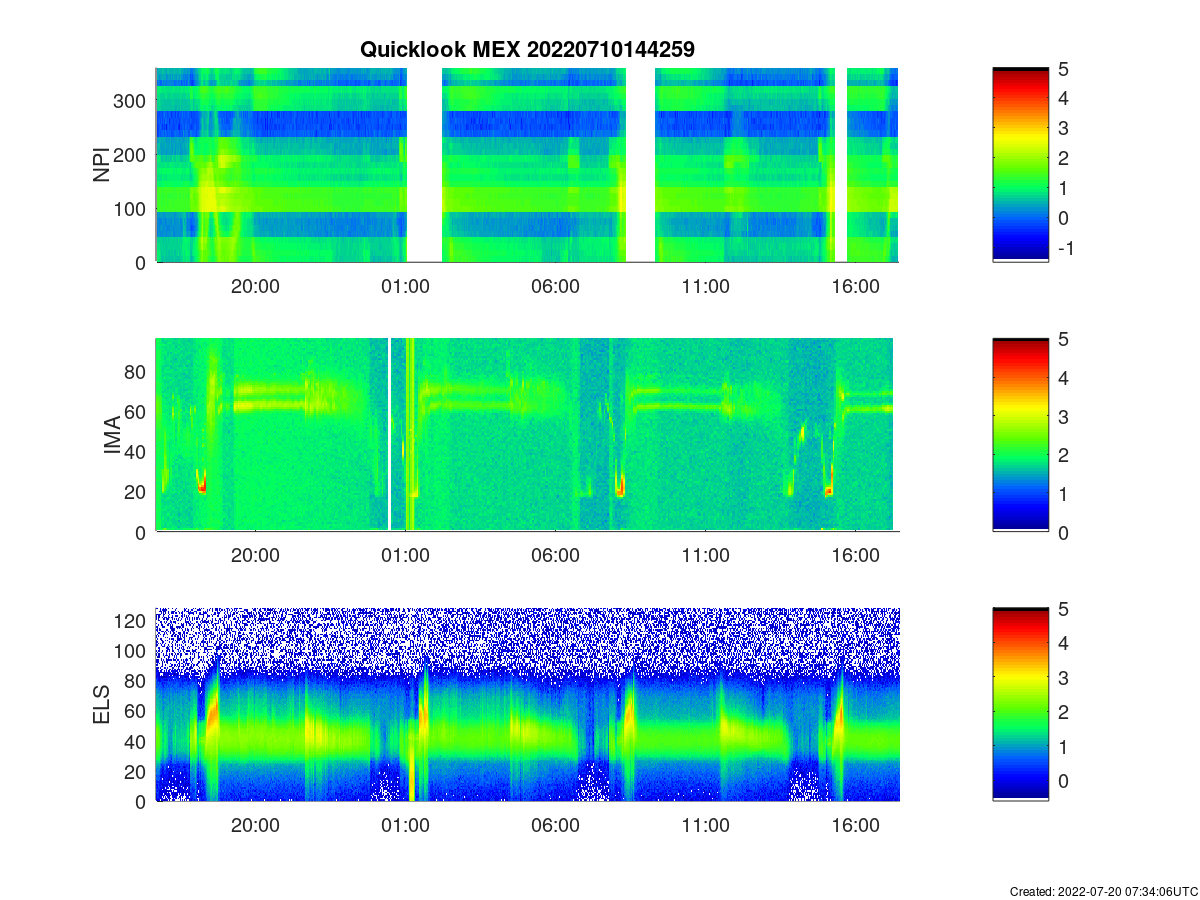This screenshot has height=900, width=1200.
Task: Select the IMA y-axis label
Action: (x=112, y=436)
